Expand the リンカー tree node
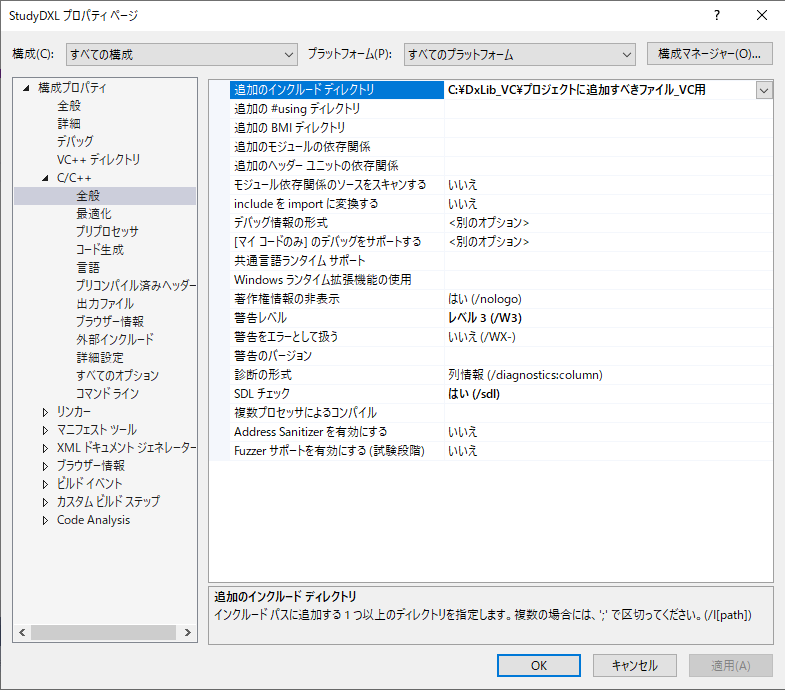Screen dimensions: 785x690 coord(46,412)
